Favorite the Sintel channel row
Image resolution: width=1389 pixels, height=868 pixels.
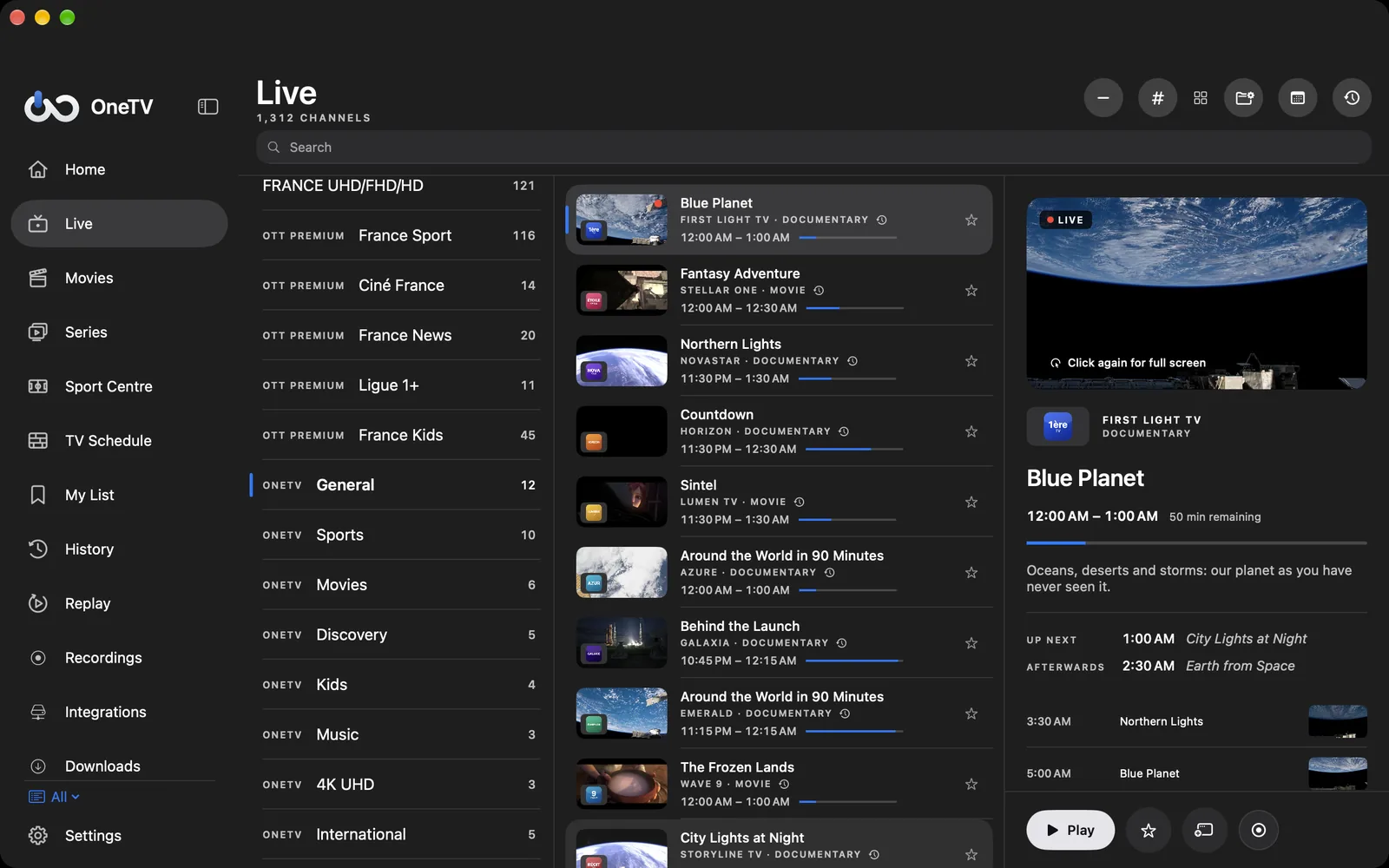click(x=971, y=503)
